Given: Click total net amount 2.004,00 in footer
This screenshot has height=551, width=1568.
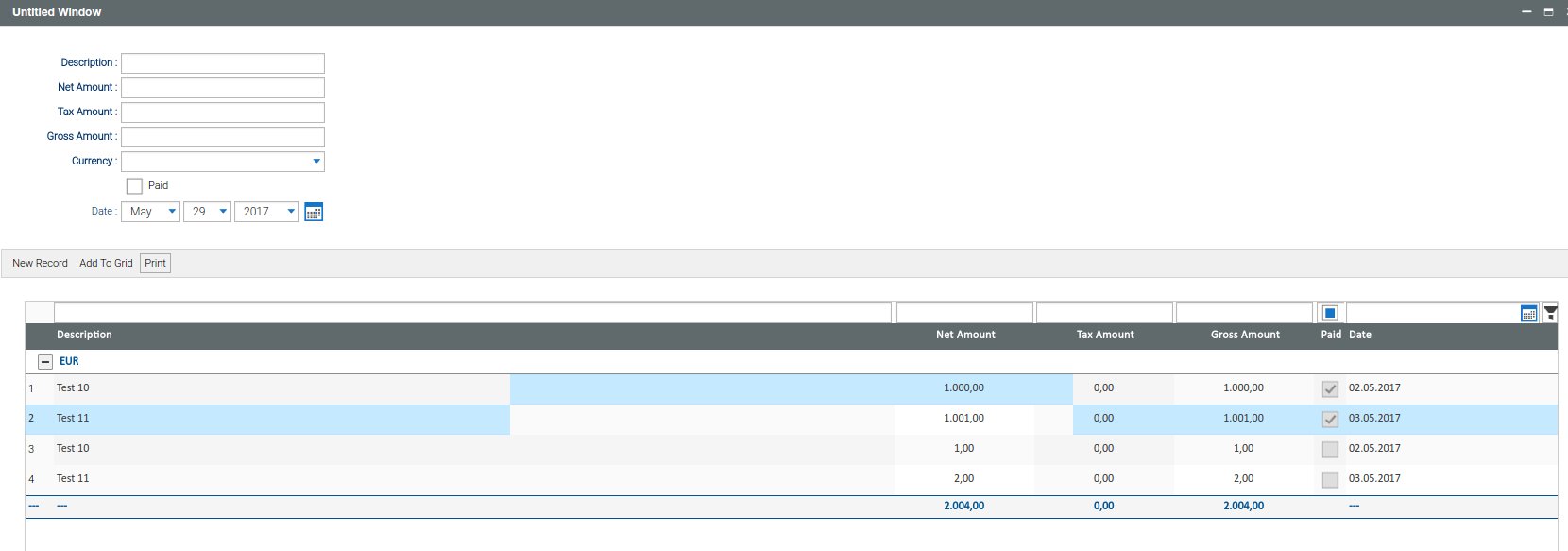Looking at the screenshot, I should [x=963, y=507].
